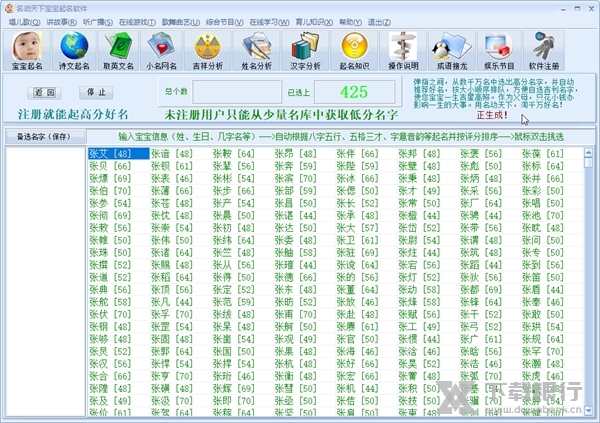Select name 张德 [66]
Screen dimensions: 600x423
(x=295, y=277)
